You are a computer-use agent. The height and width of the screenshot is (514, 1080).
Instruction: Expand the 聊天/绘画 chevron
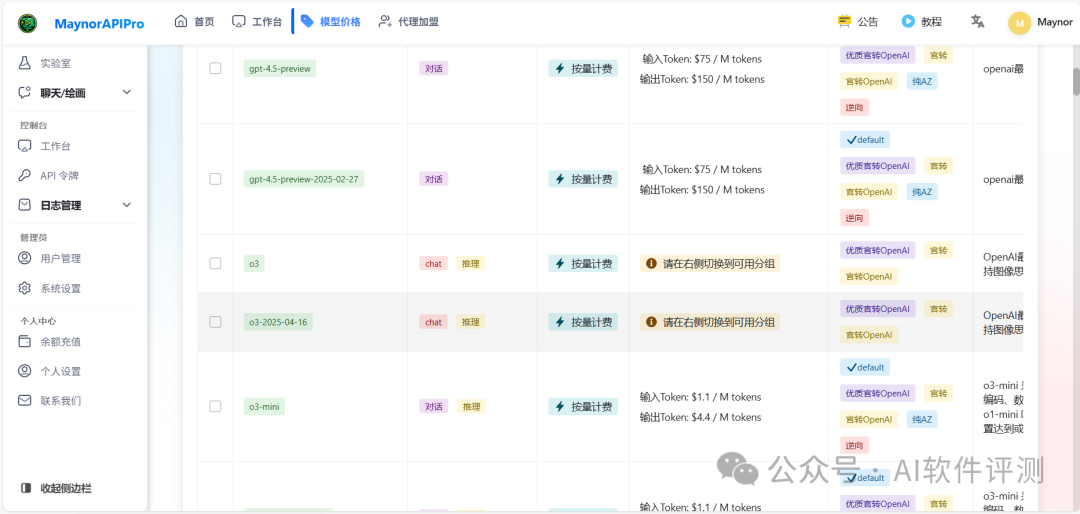click(127, 92)
